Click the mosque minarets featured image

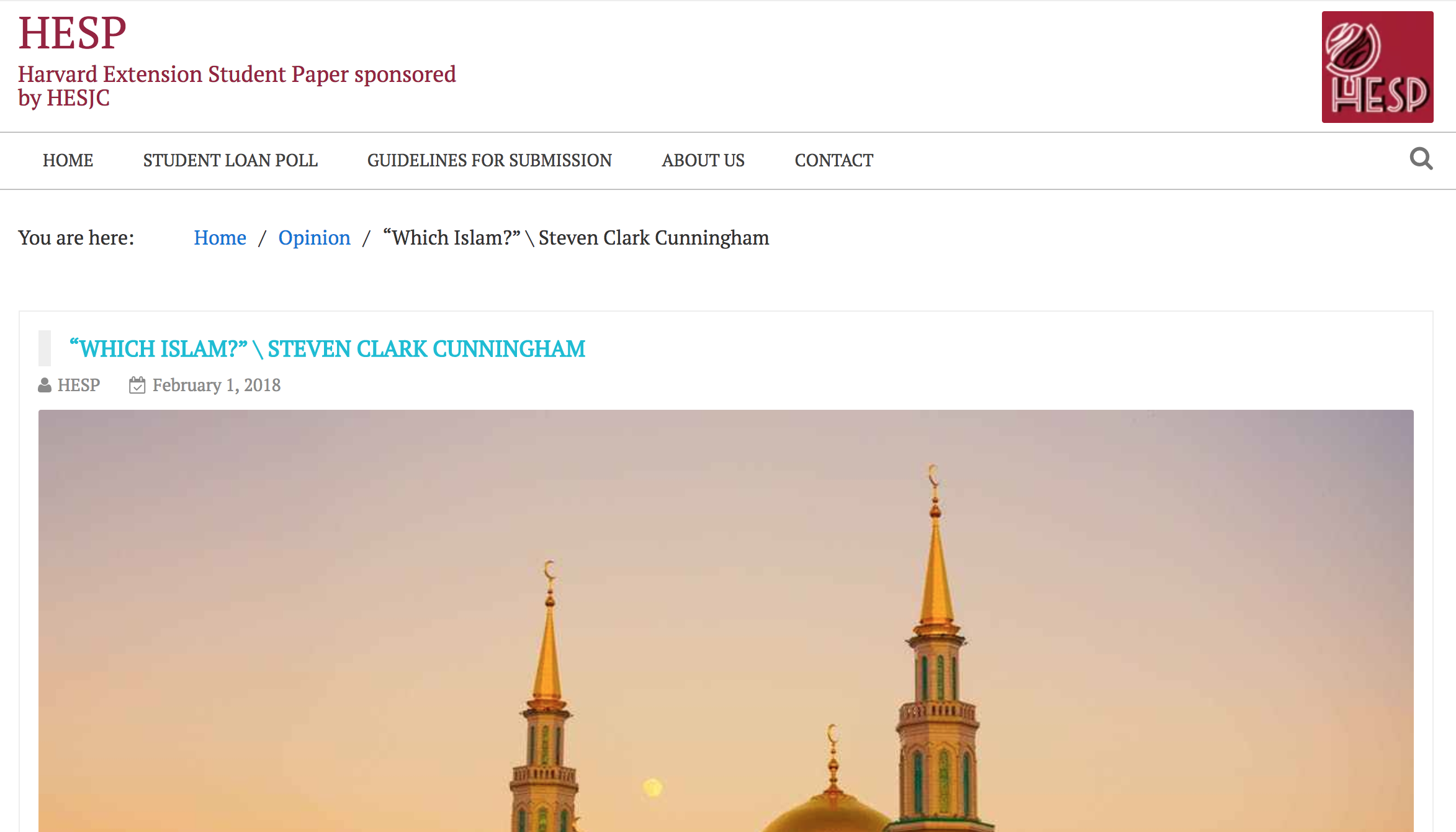[x=726, y=621]
